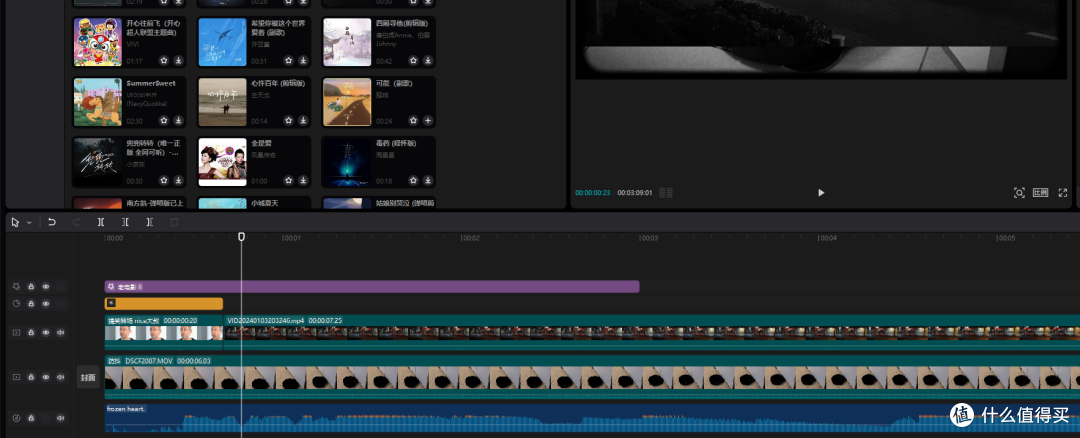Mute the DSCF2007.MOV main track
The height and width of the screenshot is (438, 1080).
point(60,377)
